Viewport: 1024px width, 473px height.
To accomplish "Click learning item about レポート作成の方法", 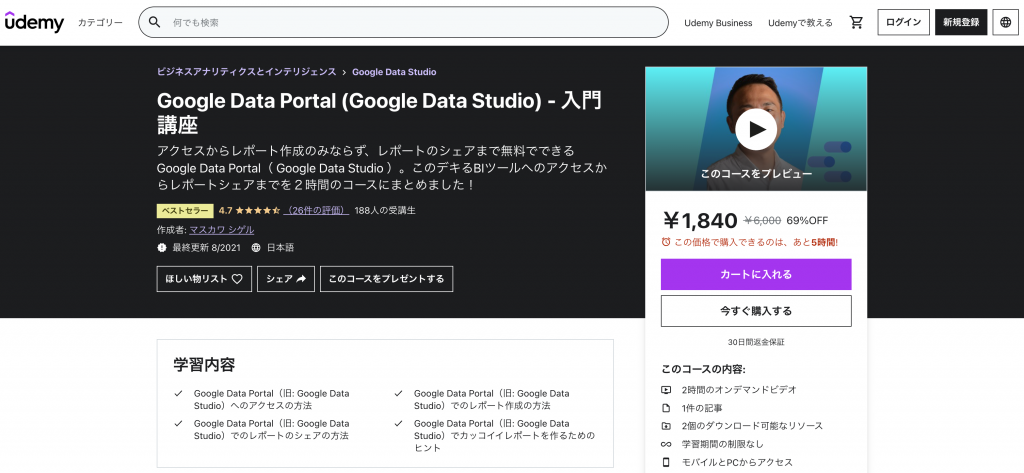I will [x=491, y=399].
